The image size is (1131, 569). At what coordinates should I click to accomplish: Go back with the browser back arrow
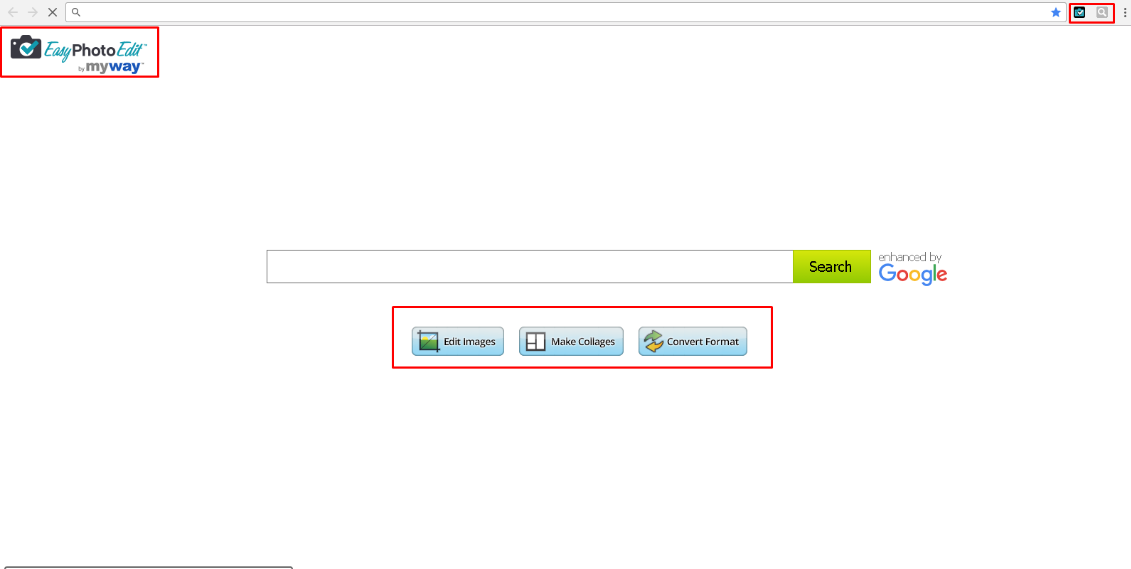point(13,12)
